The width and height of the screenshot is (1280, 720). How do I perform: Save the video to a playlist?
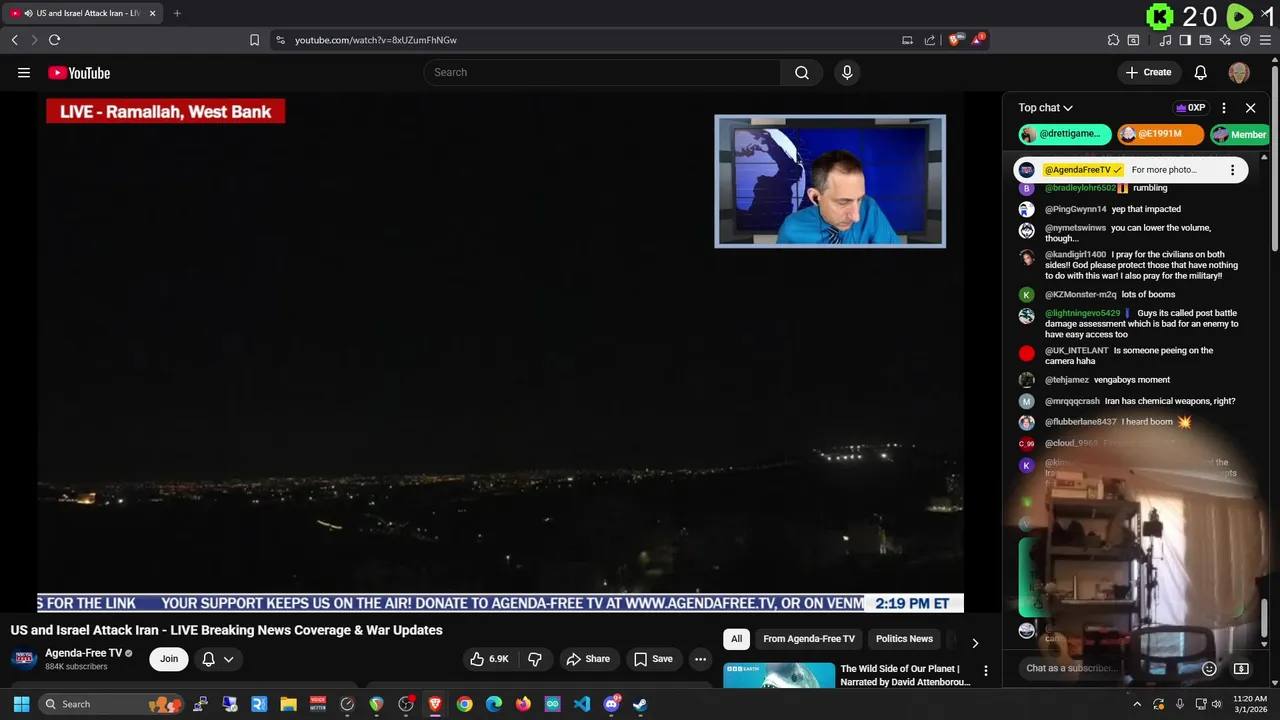click(x=653, y=659)
